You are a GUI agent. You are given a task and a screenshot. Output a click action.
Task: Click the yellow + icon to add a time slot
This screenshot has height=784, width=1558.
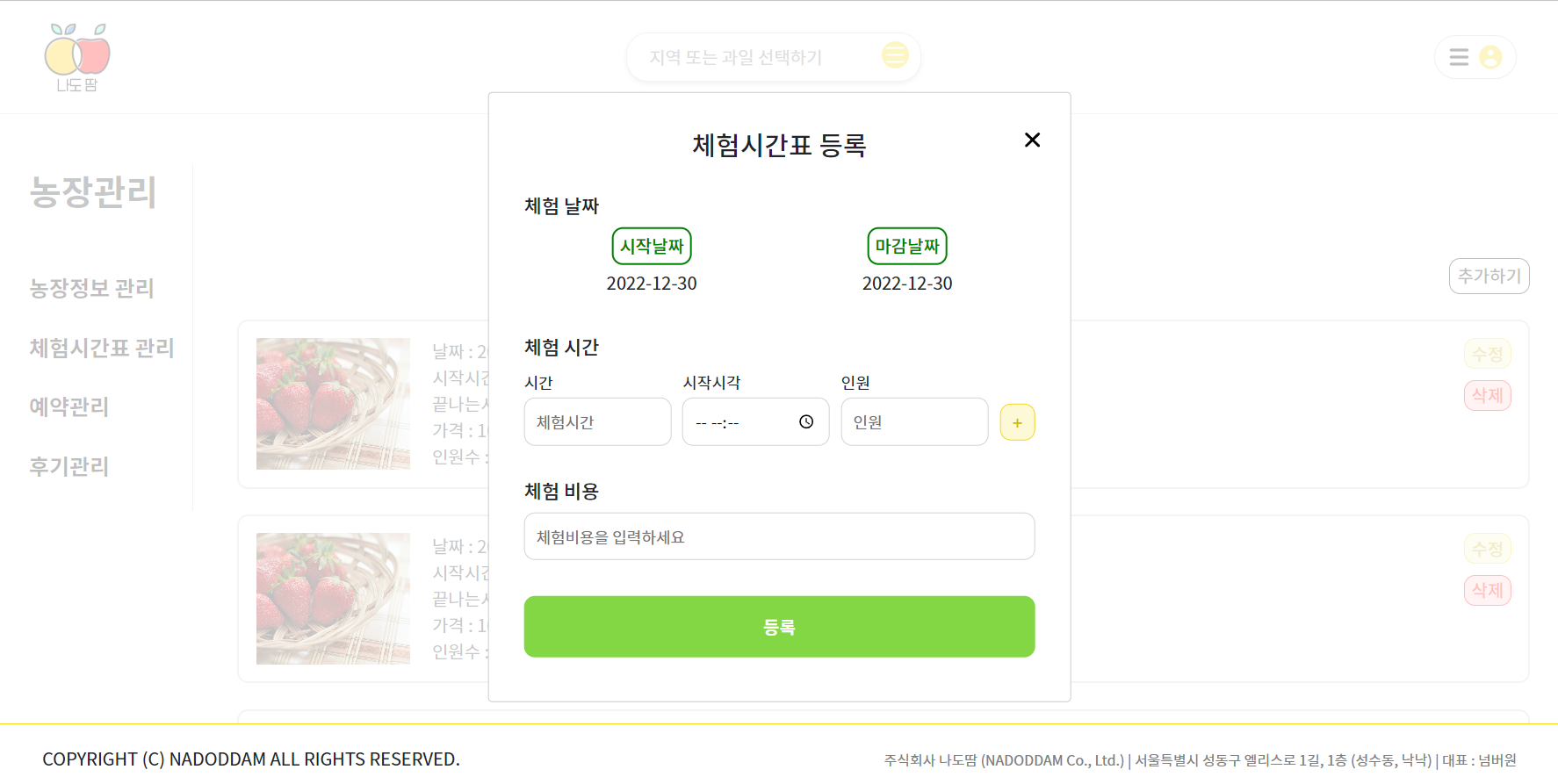pyautogui.click(x=1017, y=421)
